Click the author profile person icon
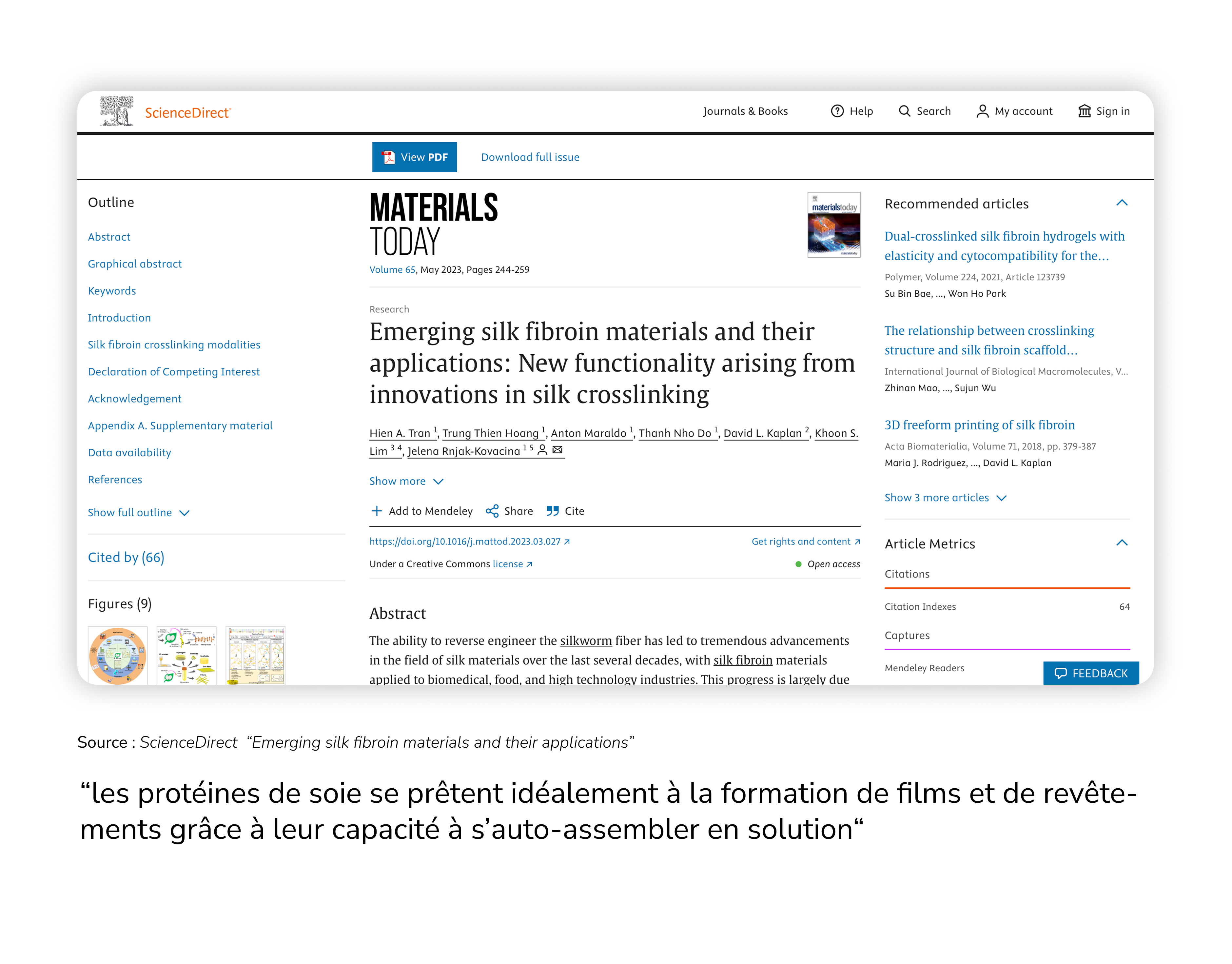 click(542, 450)
